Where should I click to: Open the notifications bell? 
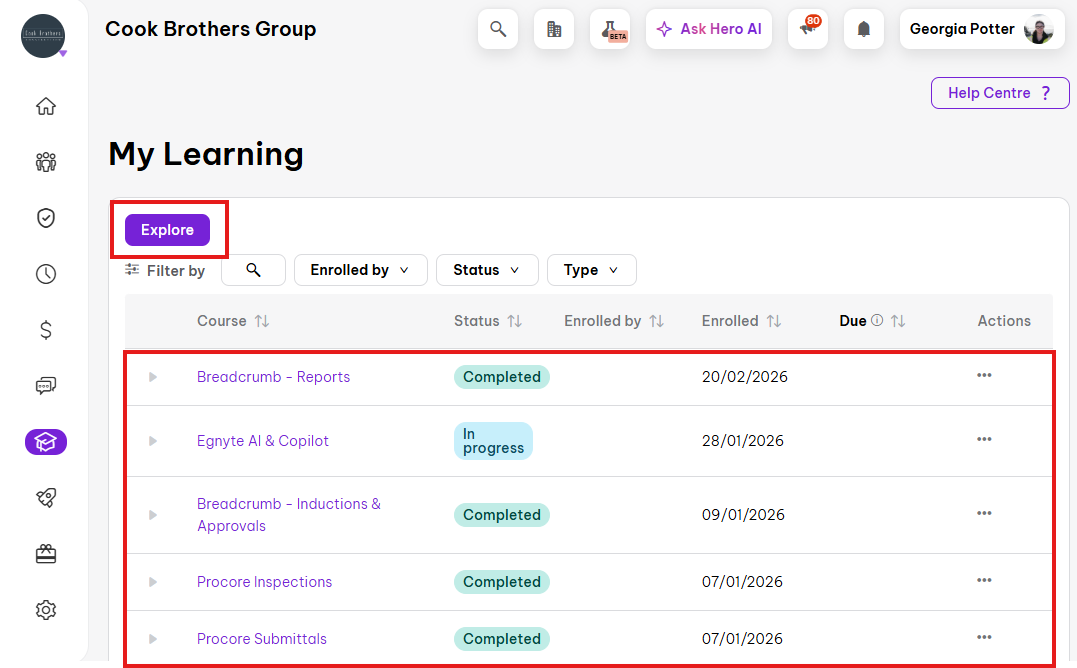(864, 30)
